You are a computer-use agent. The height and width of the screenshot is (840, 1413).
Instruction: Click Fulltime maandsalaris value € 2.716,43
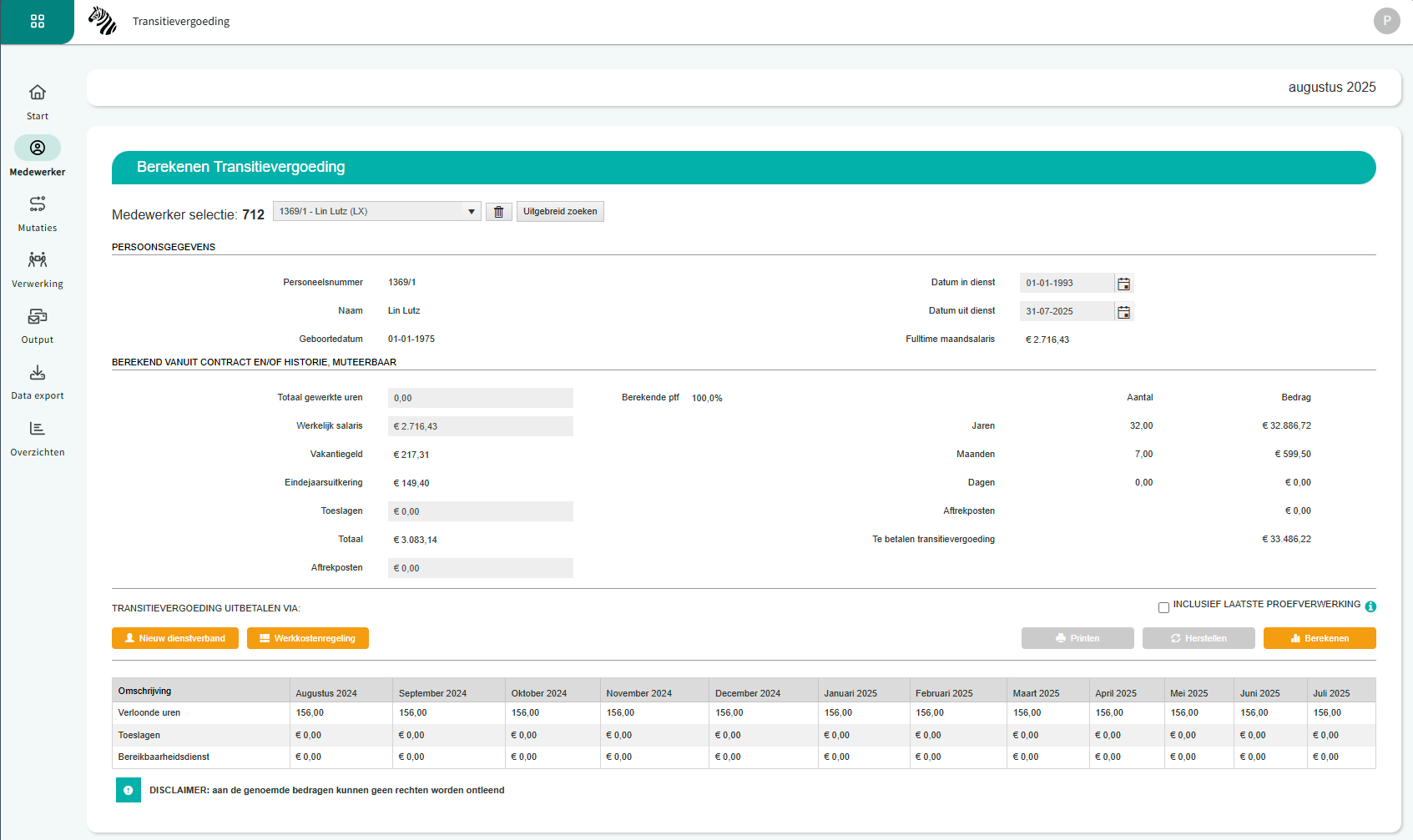1047,340
